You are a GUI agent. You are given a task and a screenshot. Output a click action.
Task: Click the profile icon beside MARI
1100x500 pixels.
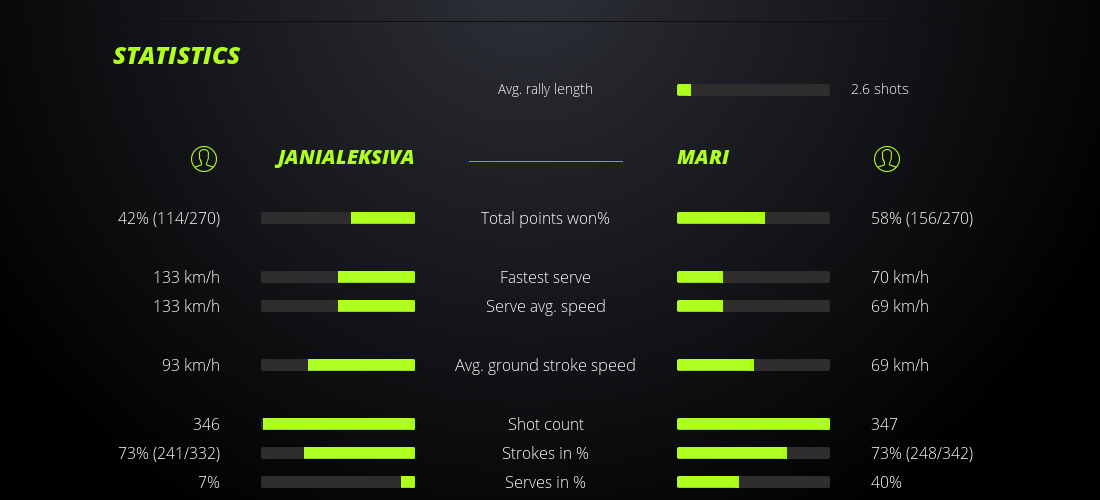(887, 158)
